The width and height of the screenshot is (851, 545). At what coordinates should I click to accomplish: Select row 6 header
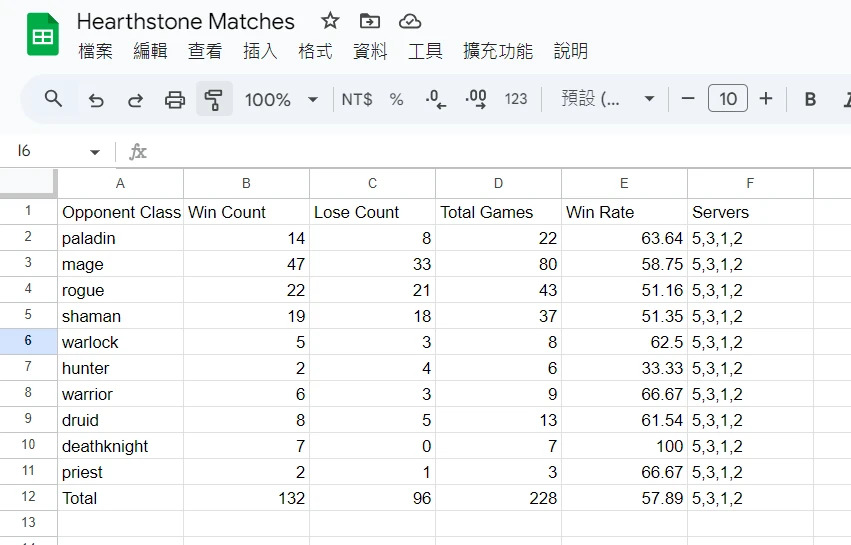pyautogui.click(x=28, y=341)
